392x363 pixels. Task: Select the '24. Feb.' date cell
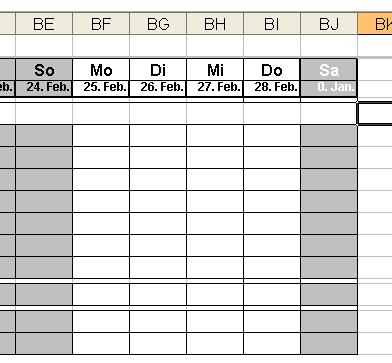tap(44, 88)
